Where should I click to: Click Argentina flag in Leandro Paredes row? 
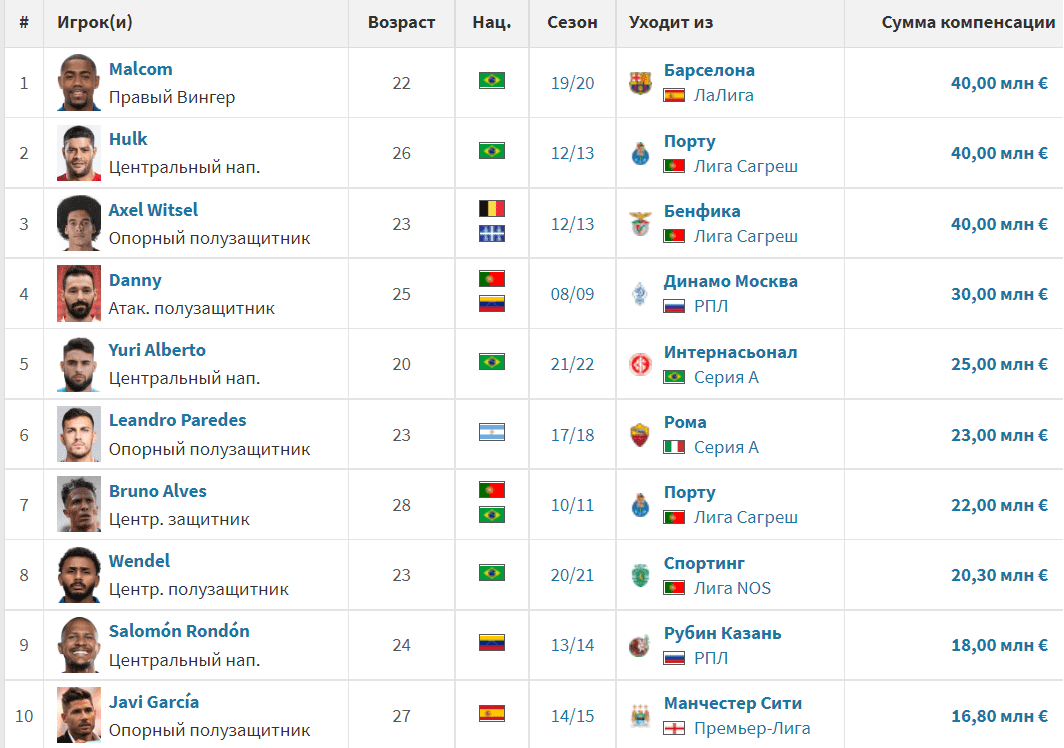click(492, 432)
